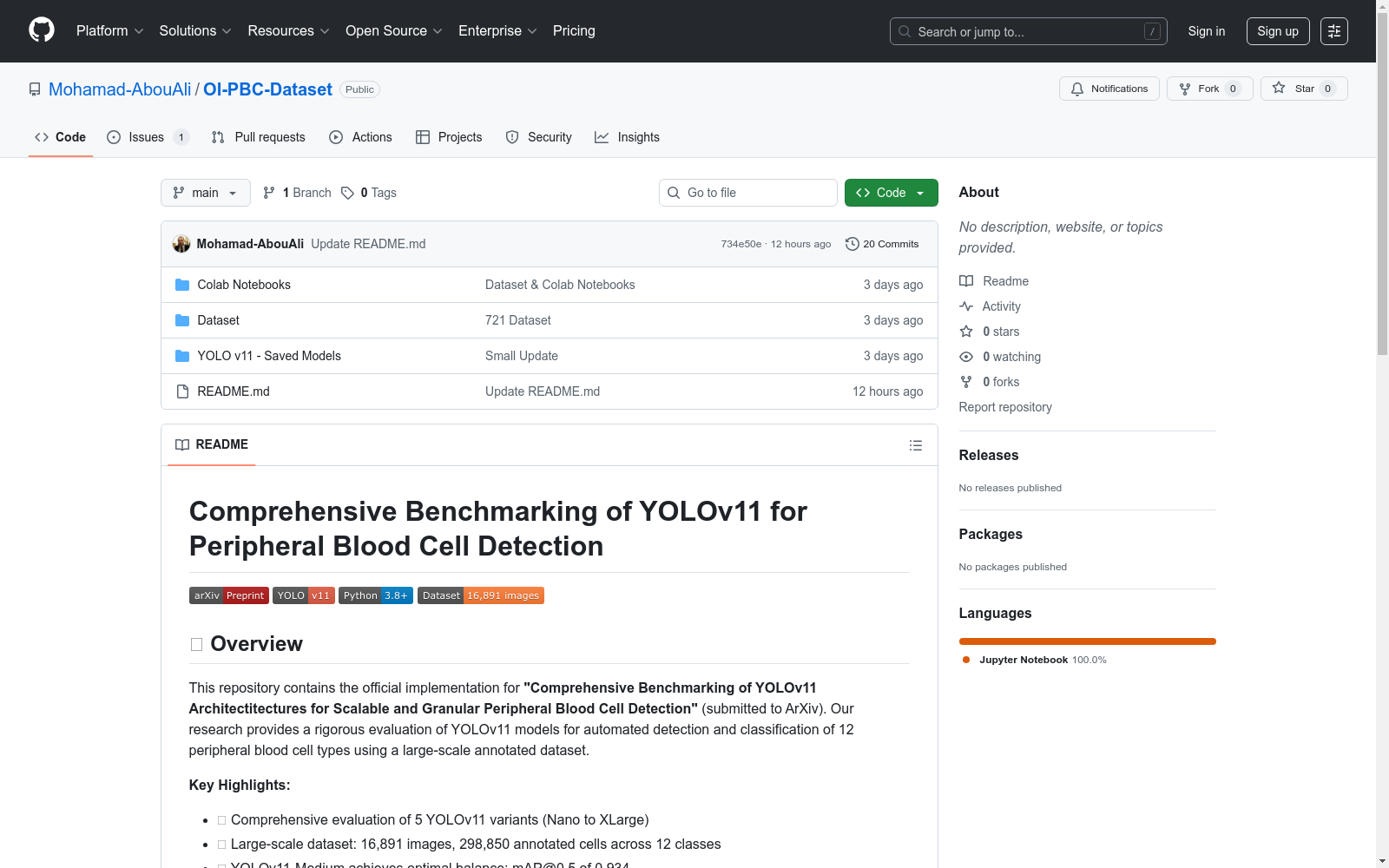Click the repository book icon beside owner name

tap(35, 89)
